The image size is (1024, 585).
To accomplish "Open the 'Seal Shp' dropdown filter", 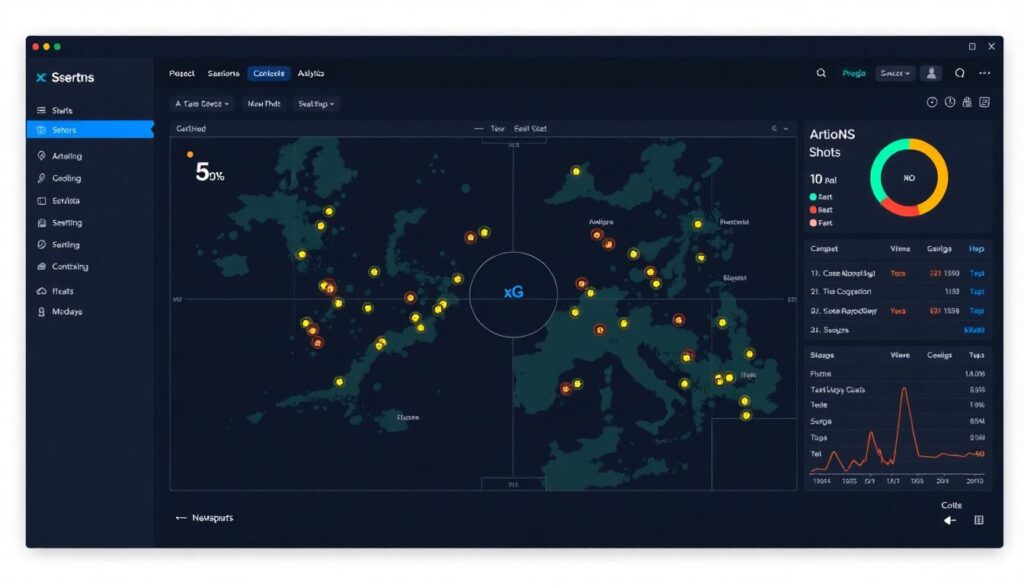I will [316, 103].
